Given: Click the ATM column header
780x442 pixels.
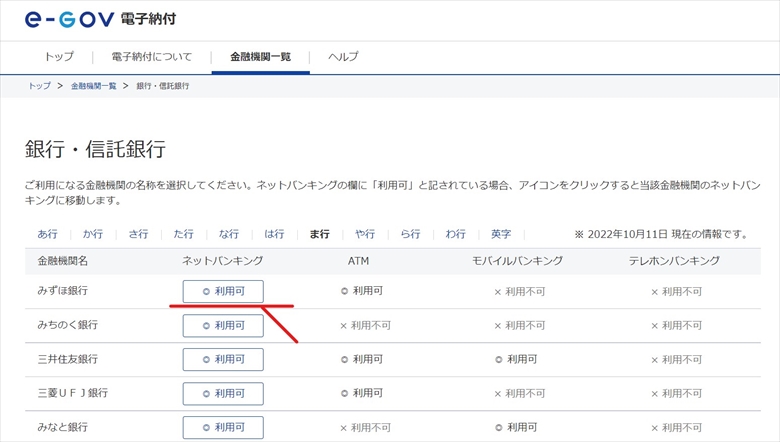Looking at the screenshot, I should [358, 261].
